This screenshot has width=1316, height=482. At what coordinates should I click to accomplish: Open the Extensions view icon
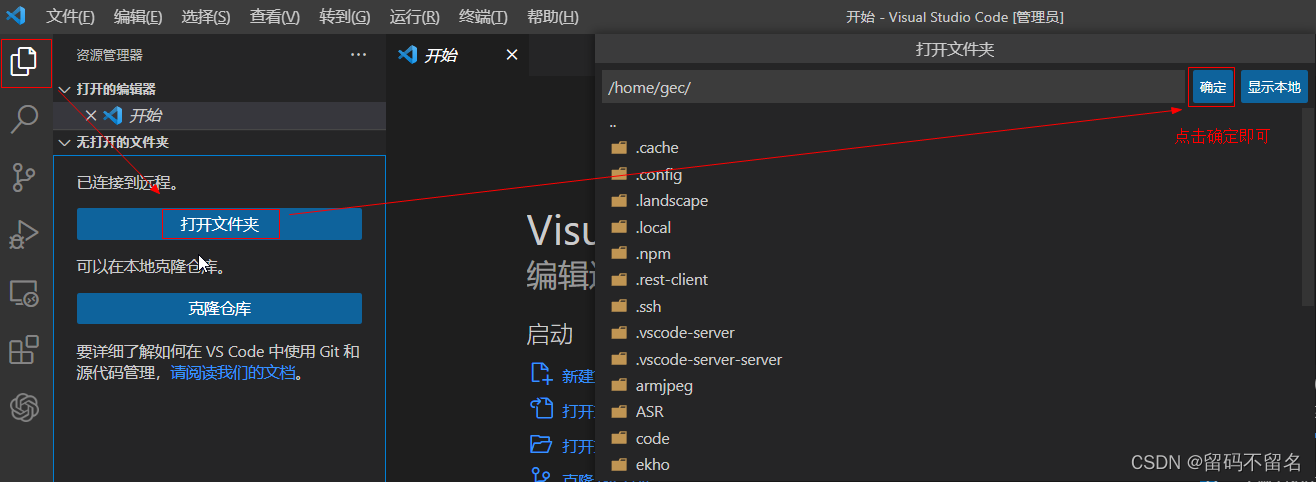[24, 350]
